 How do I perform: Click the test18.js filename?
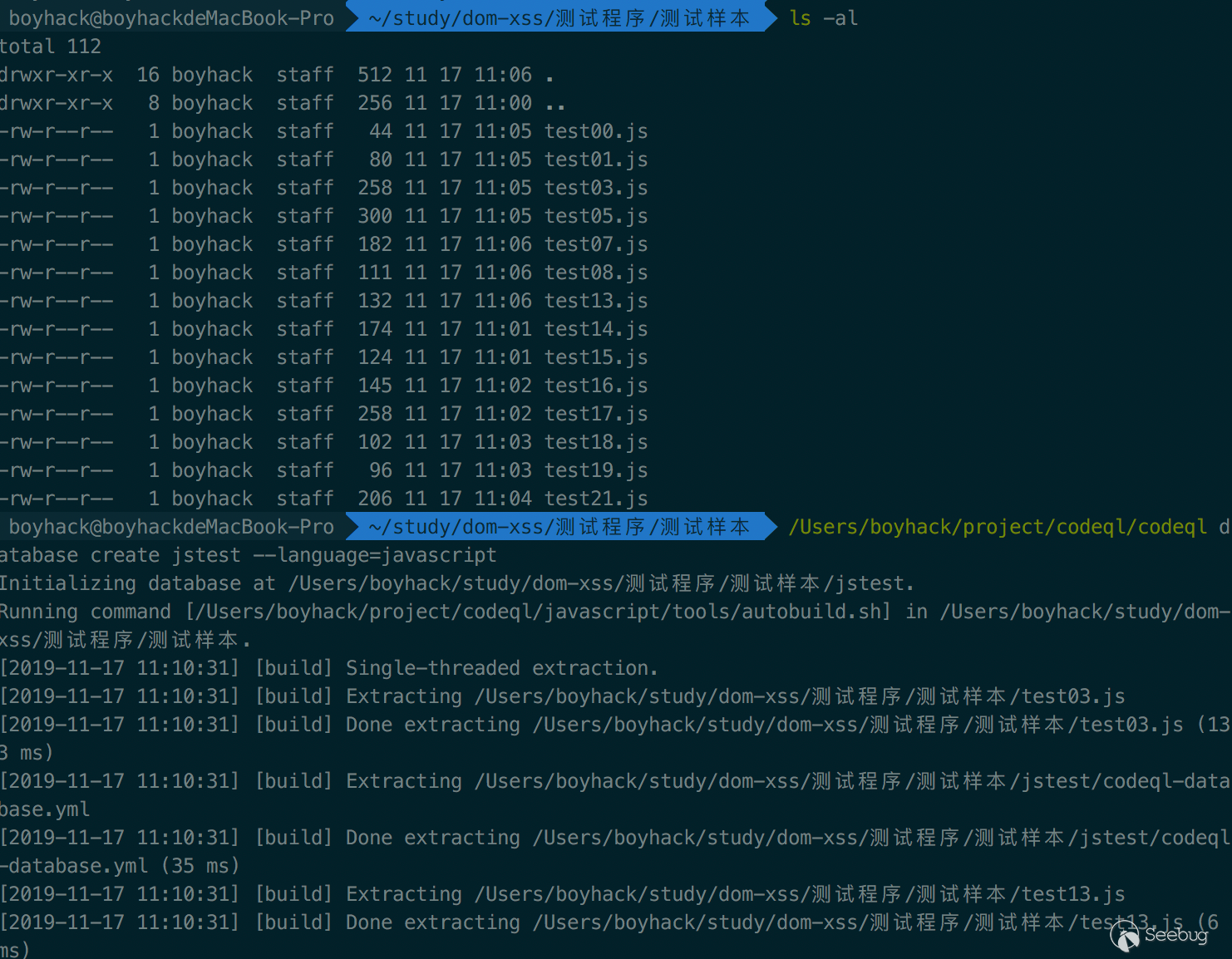click(x=596, y=442)
